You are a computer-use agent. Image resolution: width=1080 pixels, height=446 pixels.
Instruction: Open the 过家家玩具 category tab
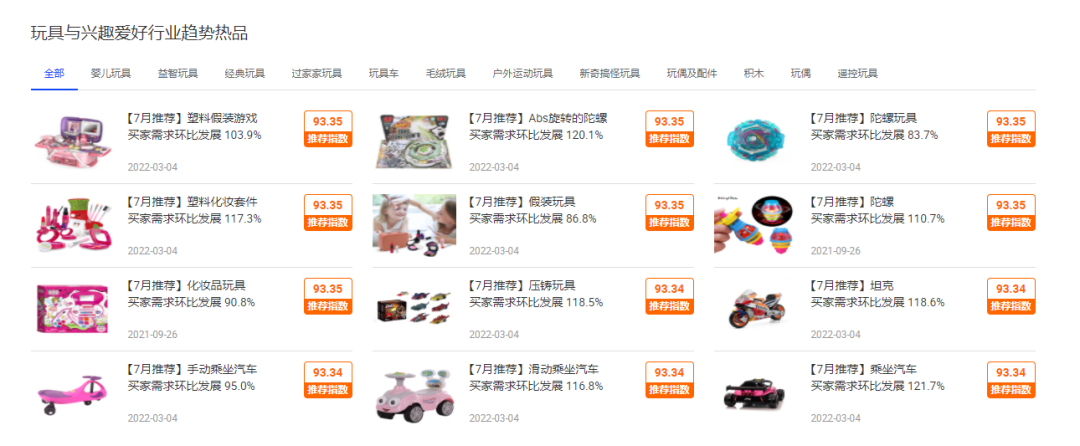click(317, 74)
